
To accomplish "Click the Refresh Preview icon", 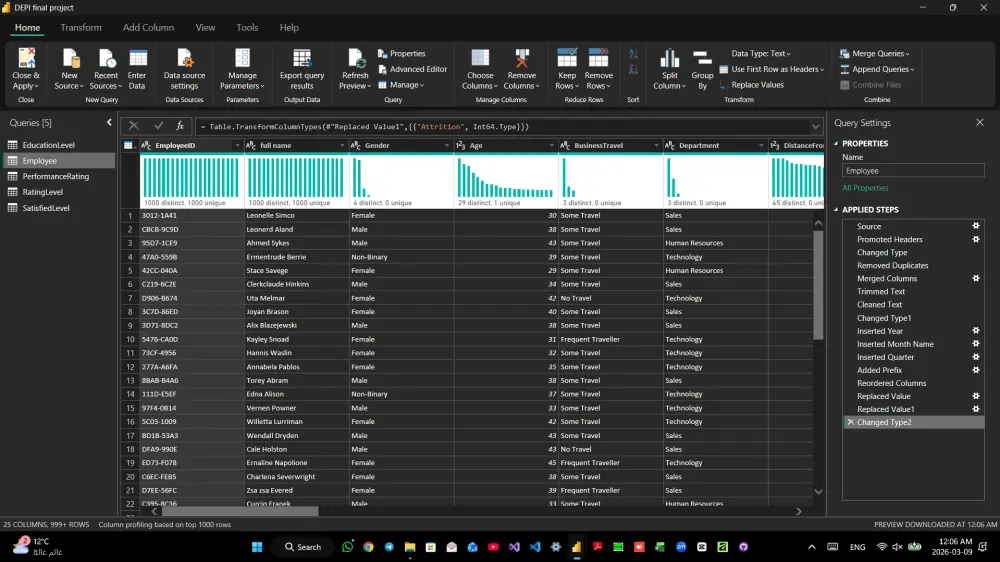I will pyautogui.click(x=355, y=58).
